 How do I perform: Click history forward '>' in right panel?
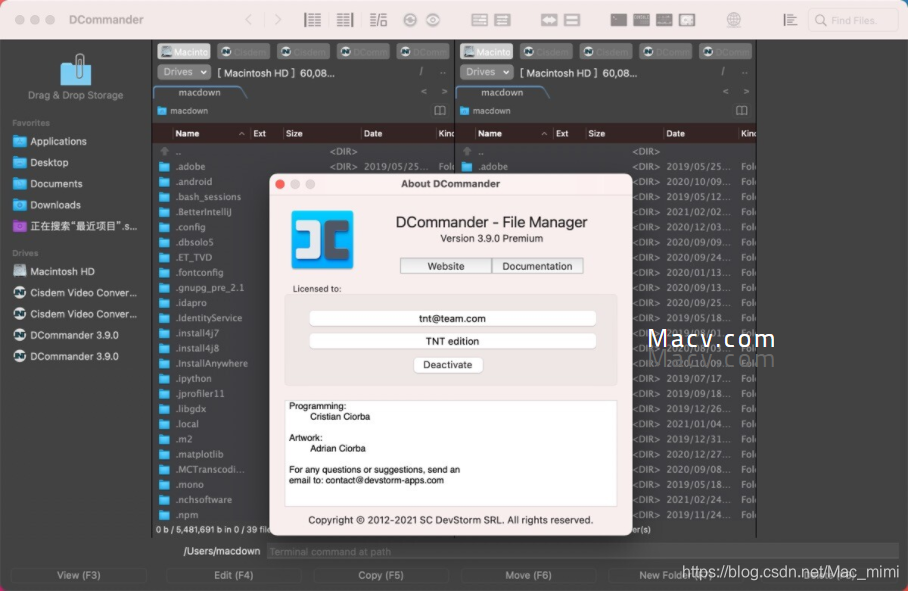746,92
